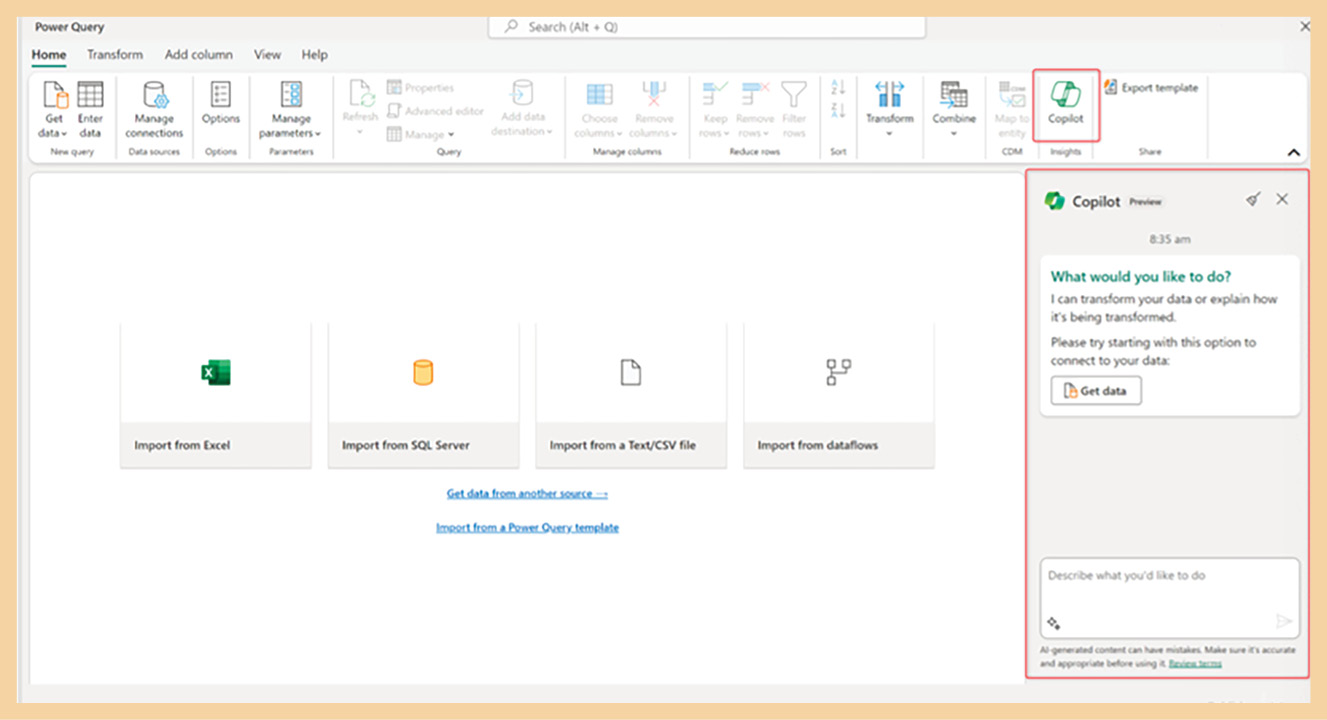This screenshot has width=1327, height=720.
Task: Open the Add column tab
Action: click(x=198, y=55)
